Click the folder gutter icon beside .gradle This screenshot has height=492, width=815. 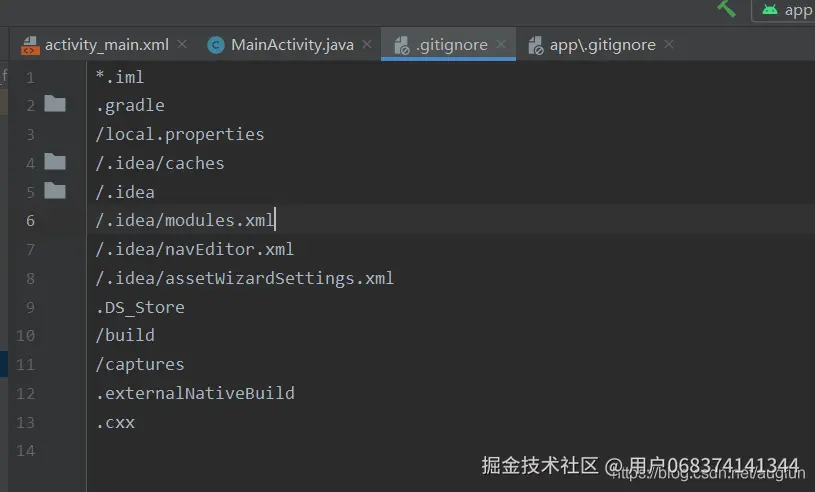pos(55,104)
